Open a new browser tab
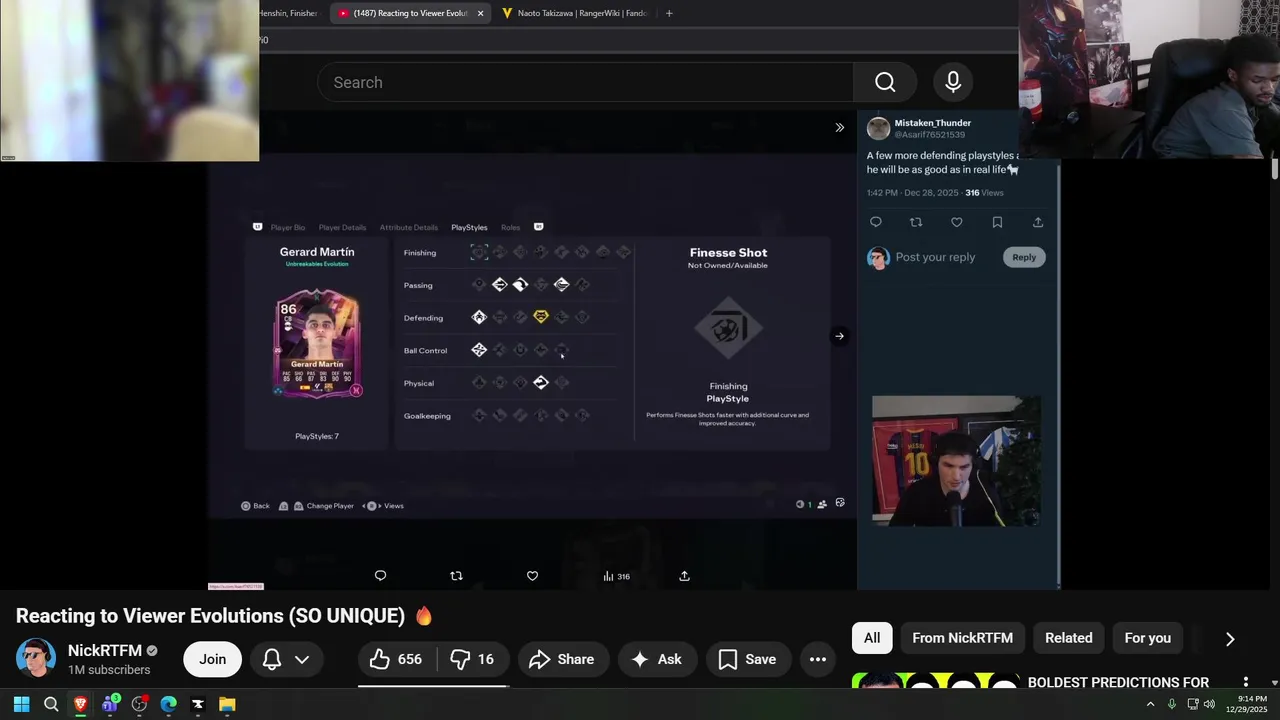 pos(669,13)
